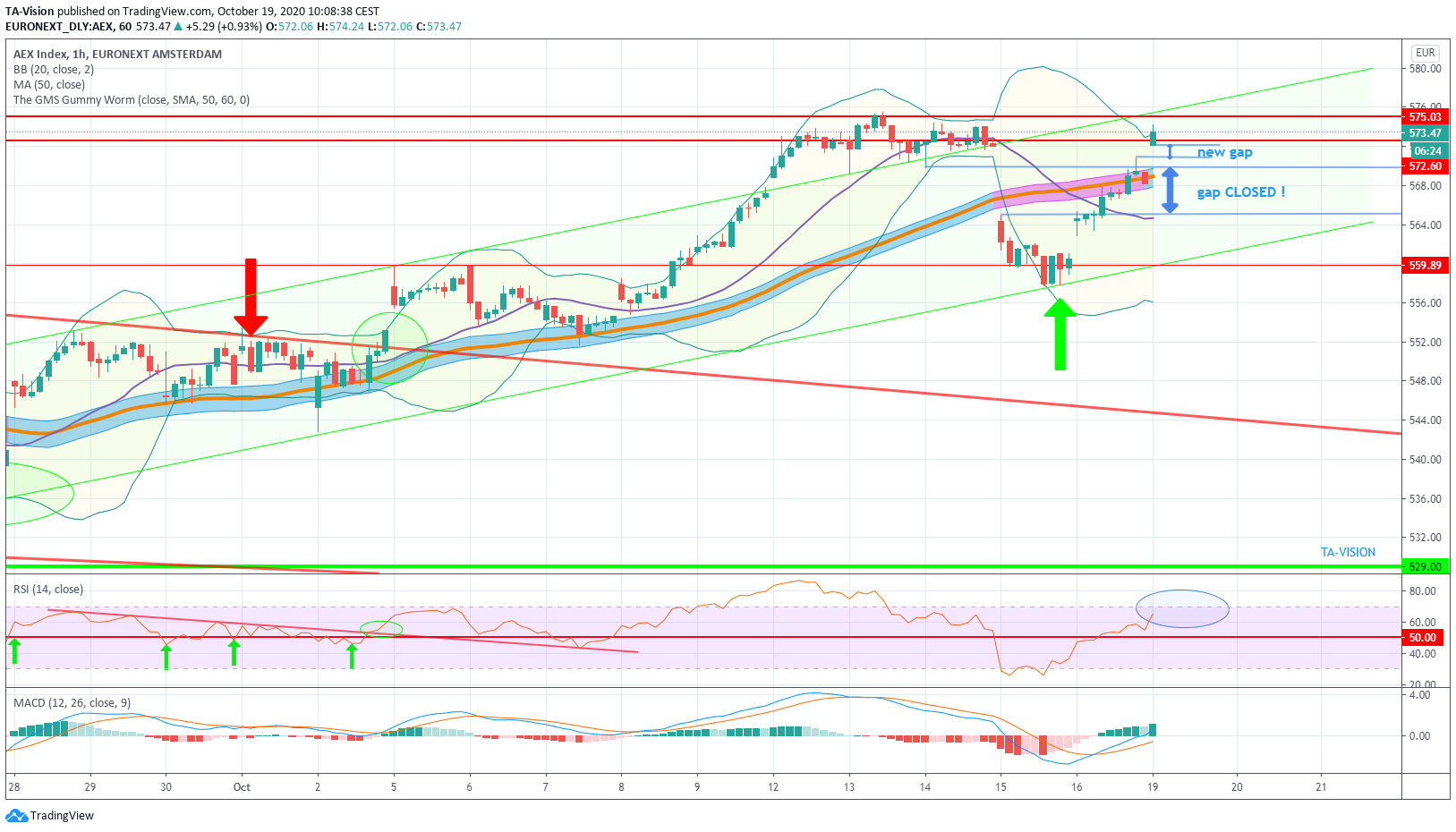Click the EUR currency button
This screenshot has height=832, width=1456.
(1426, 53)
